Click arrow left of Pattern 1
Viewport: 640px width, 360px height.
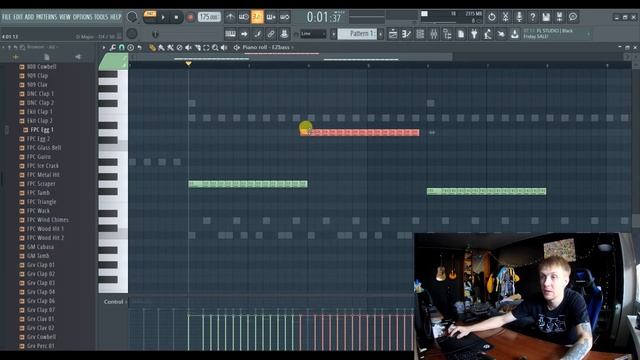click(333, 34)
